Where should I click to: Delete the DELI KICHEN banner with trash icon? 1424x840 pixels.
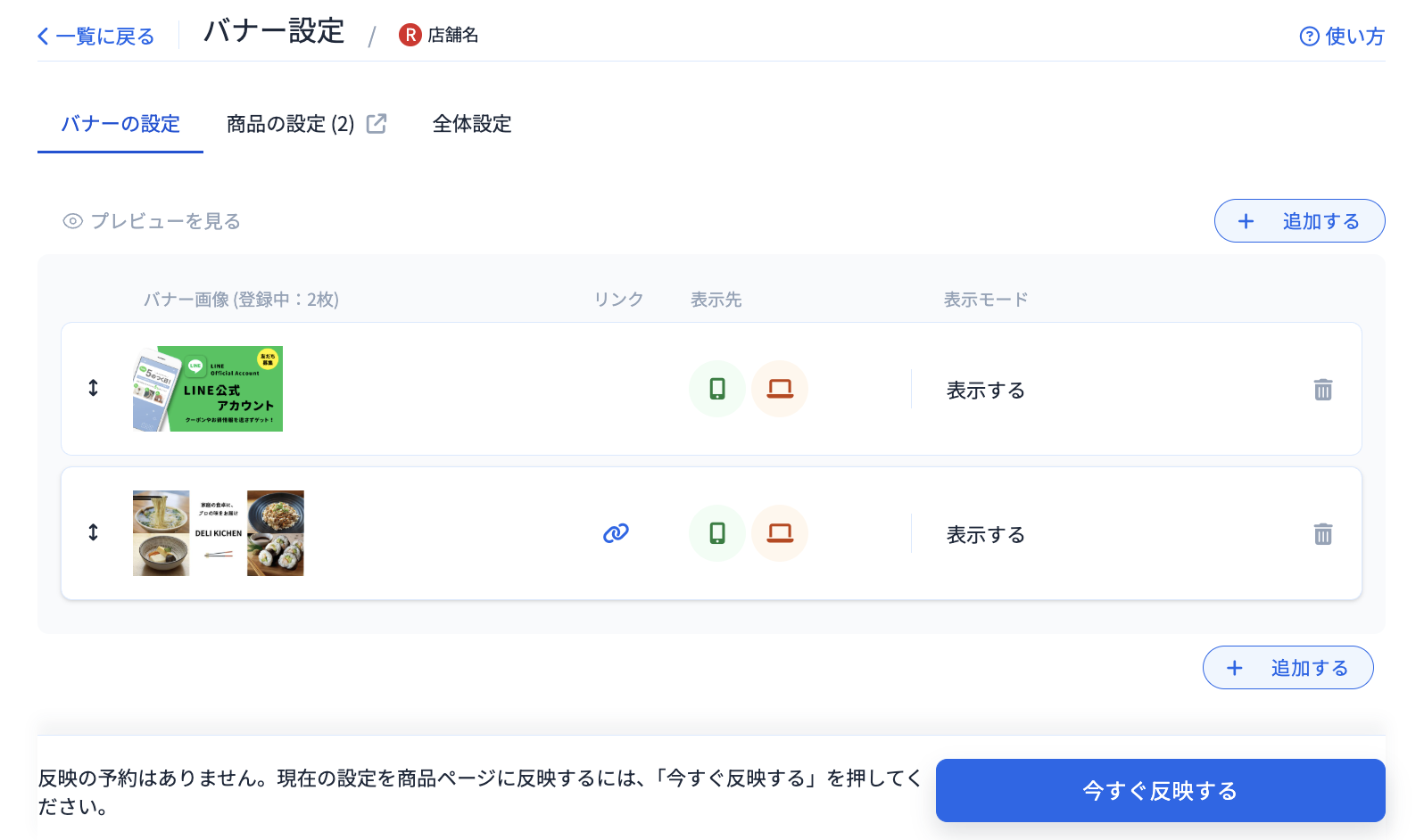1323,534
